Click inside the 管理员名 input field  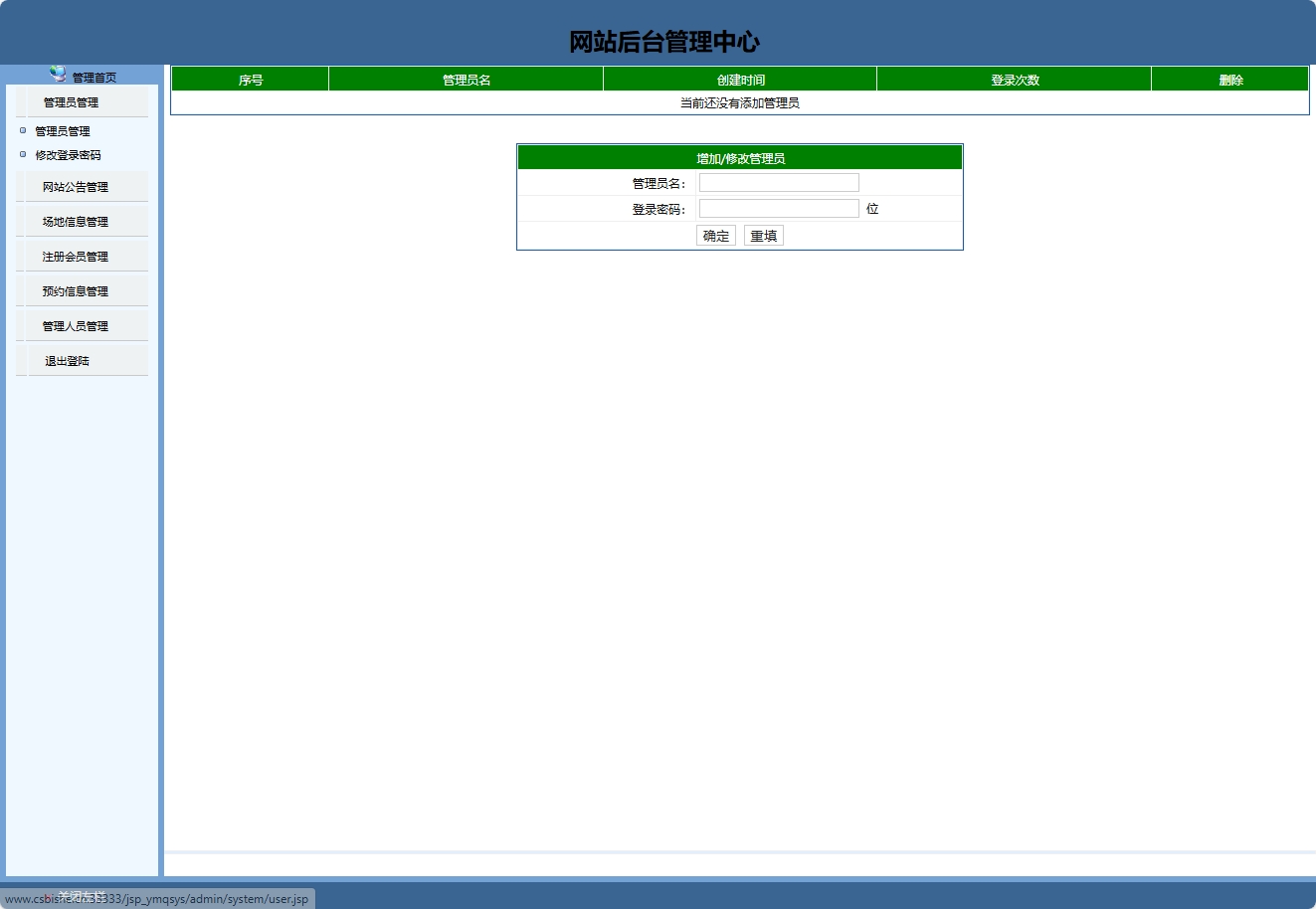point(779,182)
